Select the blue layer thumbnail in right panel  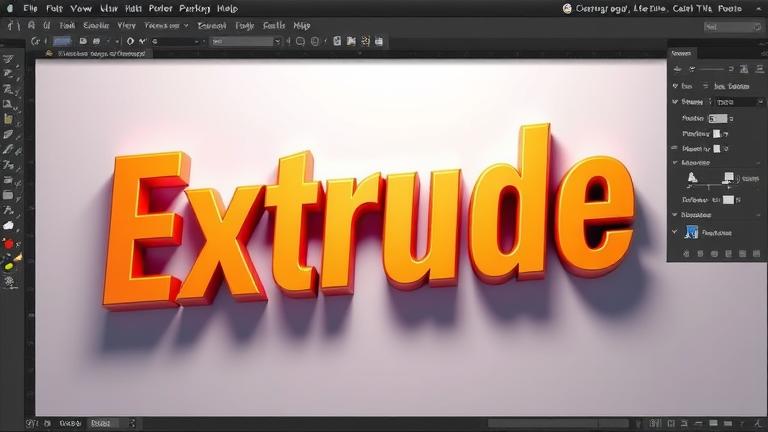[x=692, y=232]
